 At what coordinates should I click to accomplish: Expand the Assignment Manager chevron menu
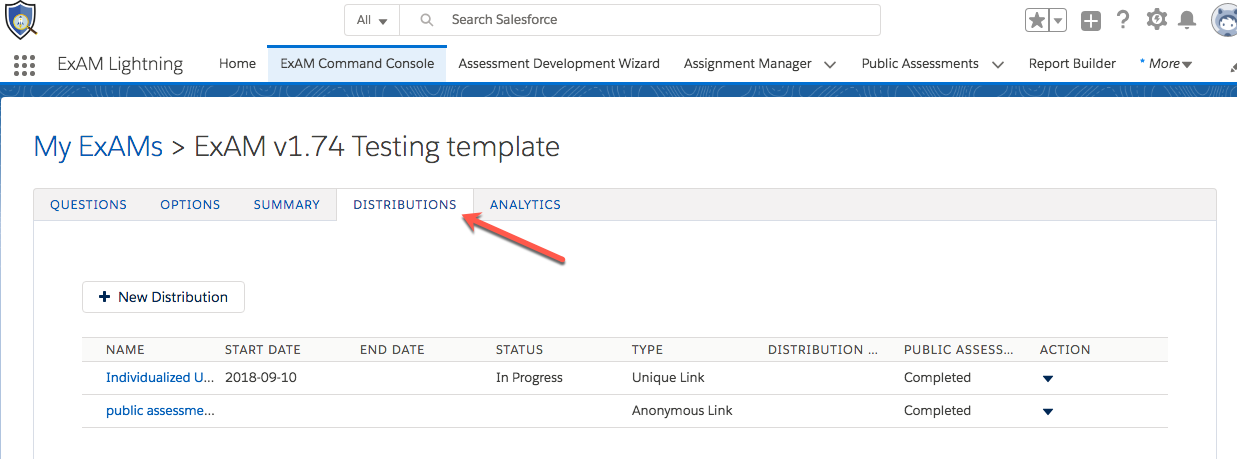[830, 64]
